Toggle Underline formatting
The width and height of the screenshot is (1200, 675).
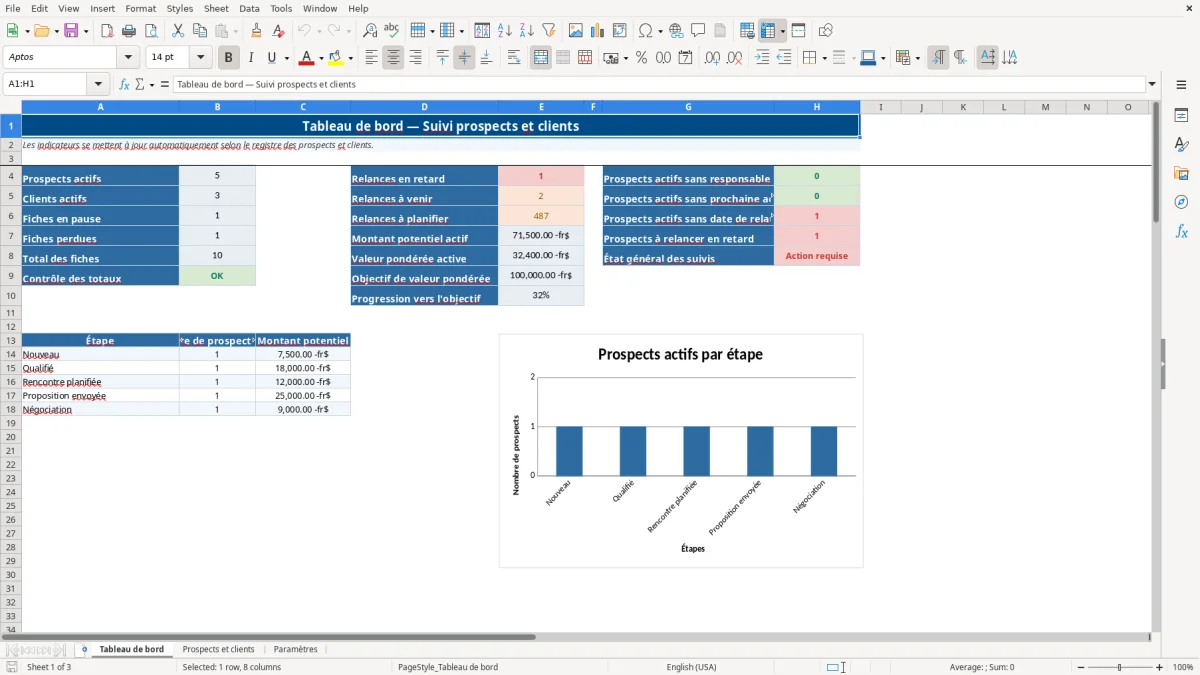pyautogui.click(x=271, y=58)
